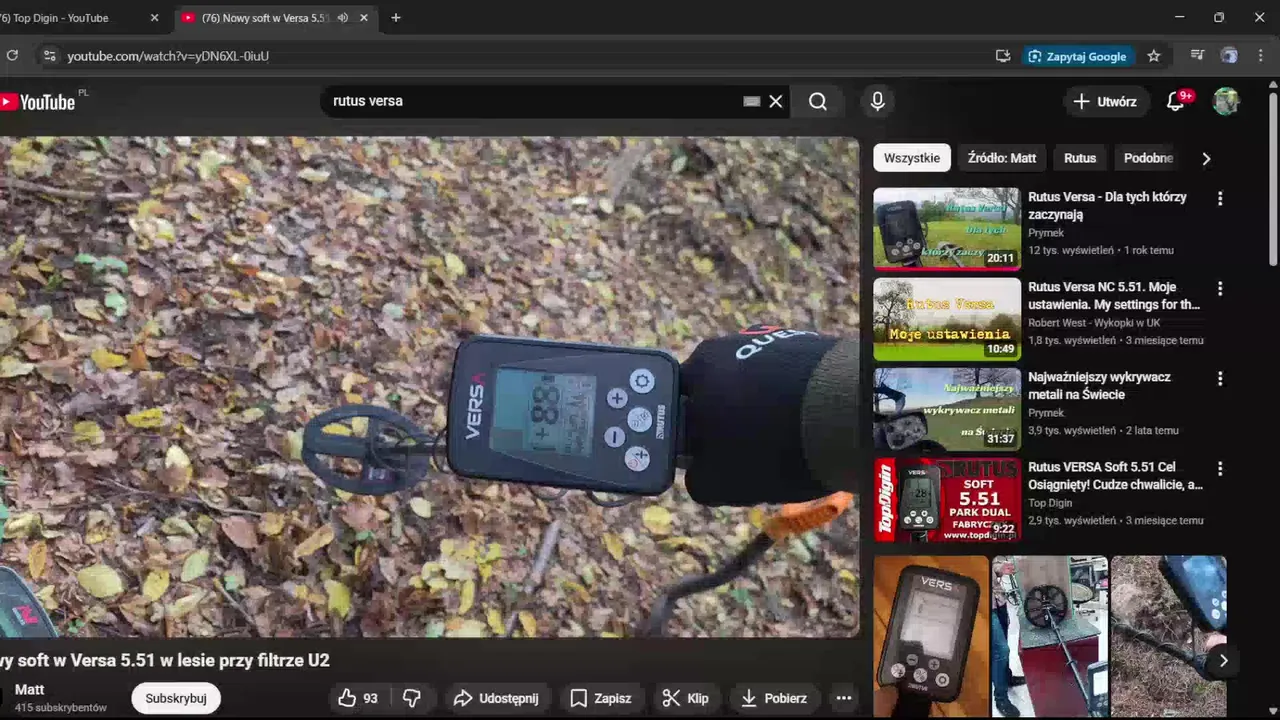Click install app icon in address bar
This screenshot has height=720, width=1280.
[1003, 56]
